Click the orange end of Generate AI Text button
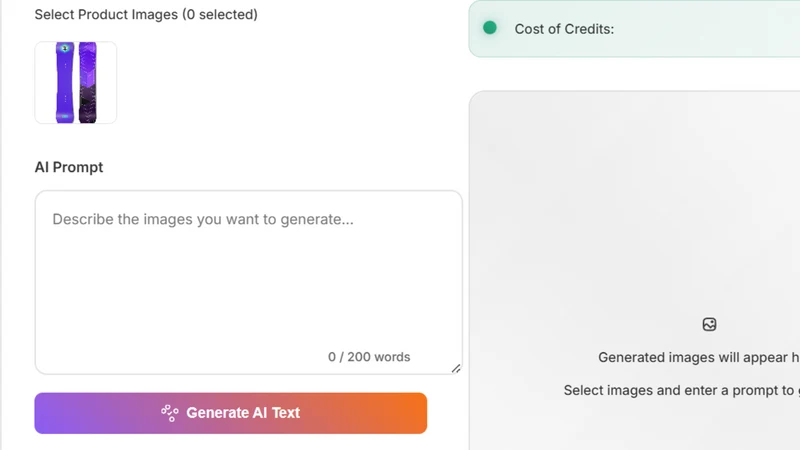 click(403, 413)
